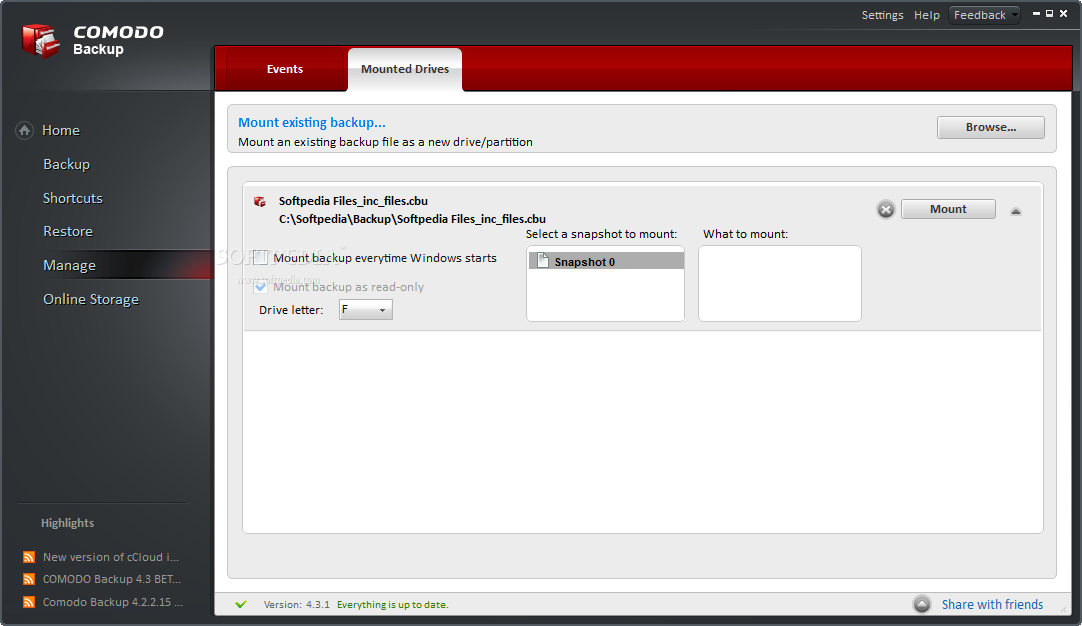Click the Comodo Backup logo icon
Screen dimensions: 1082x626
[40, 40]
